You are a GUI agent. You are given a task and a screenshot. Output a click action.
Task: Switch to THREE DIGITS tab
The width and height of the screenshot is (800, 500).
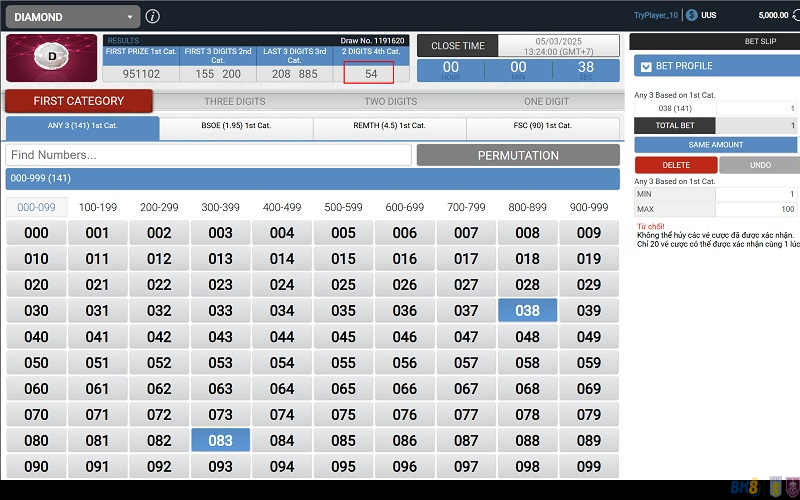pos(233,101)
